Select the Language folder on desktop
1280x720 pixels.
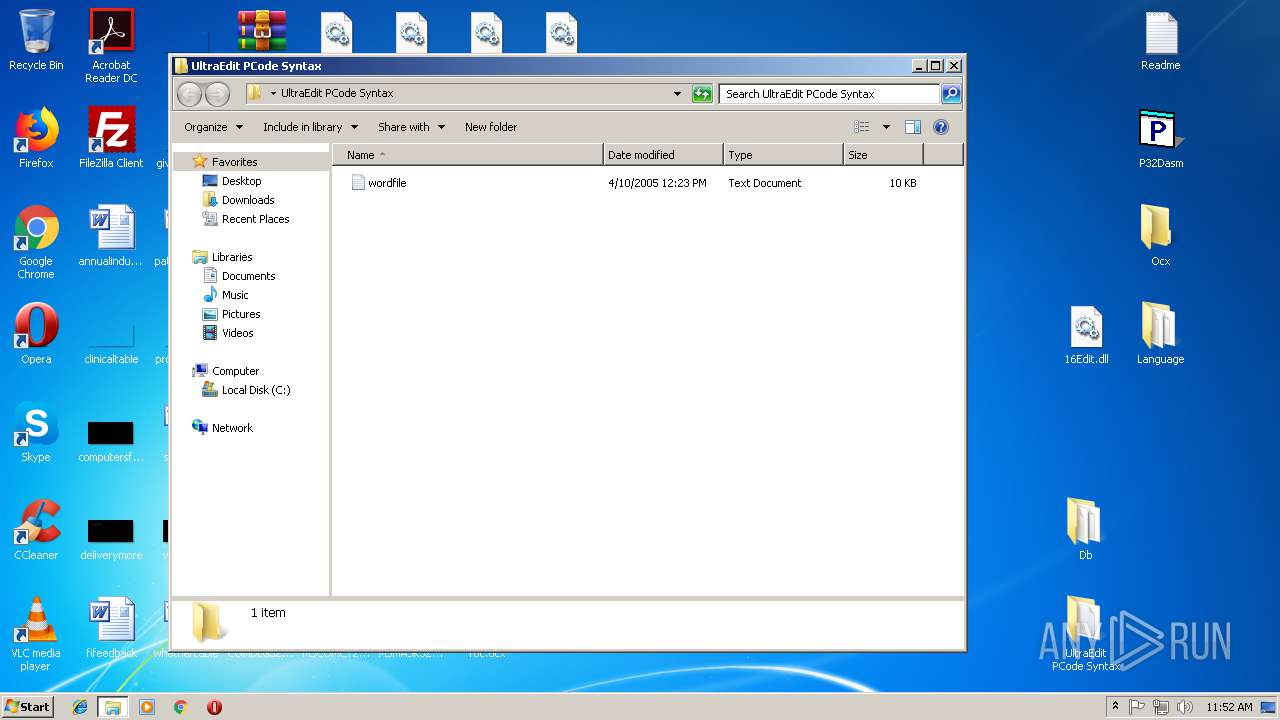point(1161,334)
